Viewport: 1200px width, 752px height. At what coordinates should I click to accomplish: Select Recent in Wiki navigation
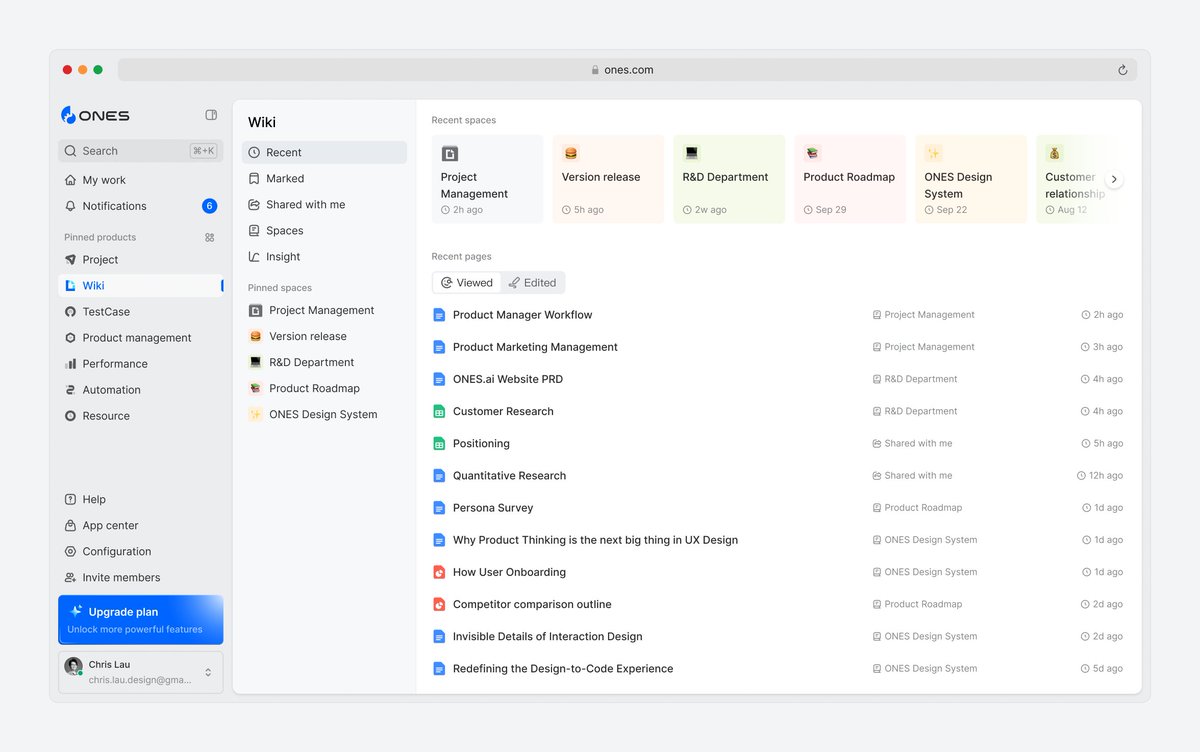coord(324,152)
